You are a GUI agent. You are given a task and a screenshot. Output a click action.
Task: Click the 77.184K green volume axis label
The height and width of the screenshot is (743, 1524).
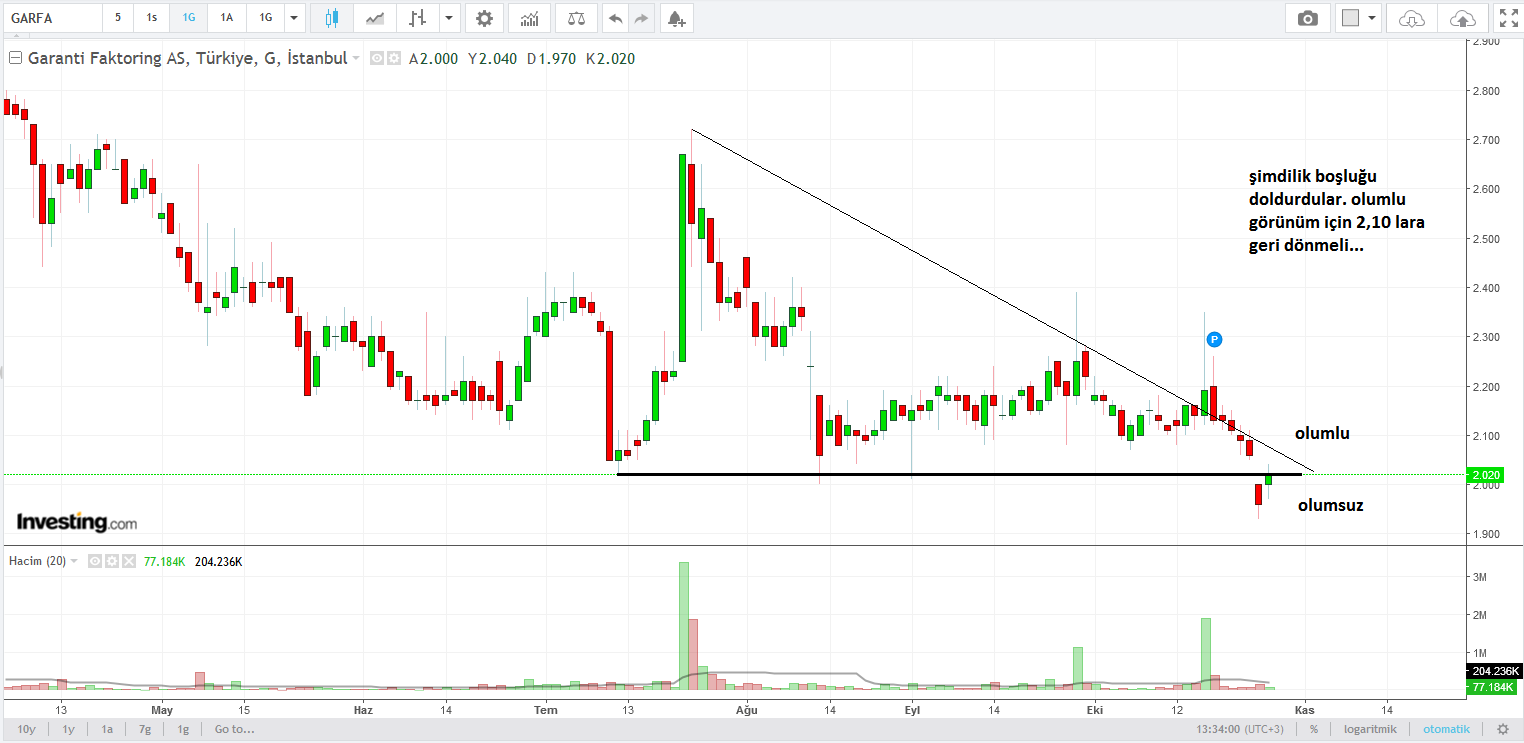pyautogui.click(x=1493, y=688)
